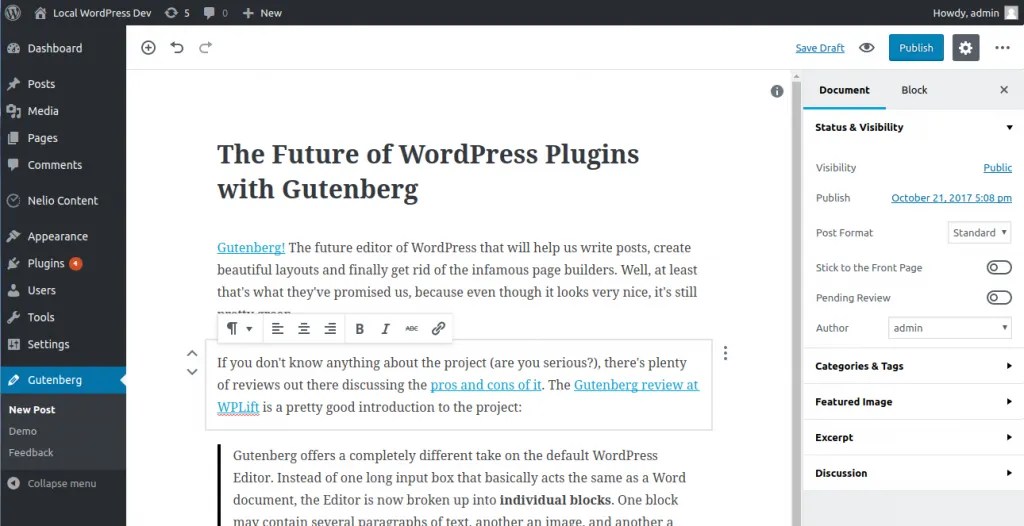This screenshot has width=1024, height=526.
Task: Open Tools in the admin menu
Action: (x=63, y=317)
